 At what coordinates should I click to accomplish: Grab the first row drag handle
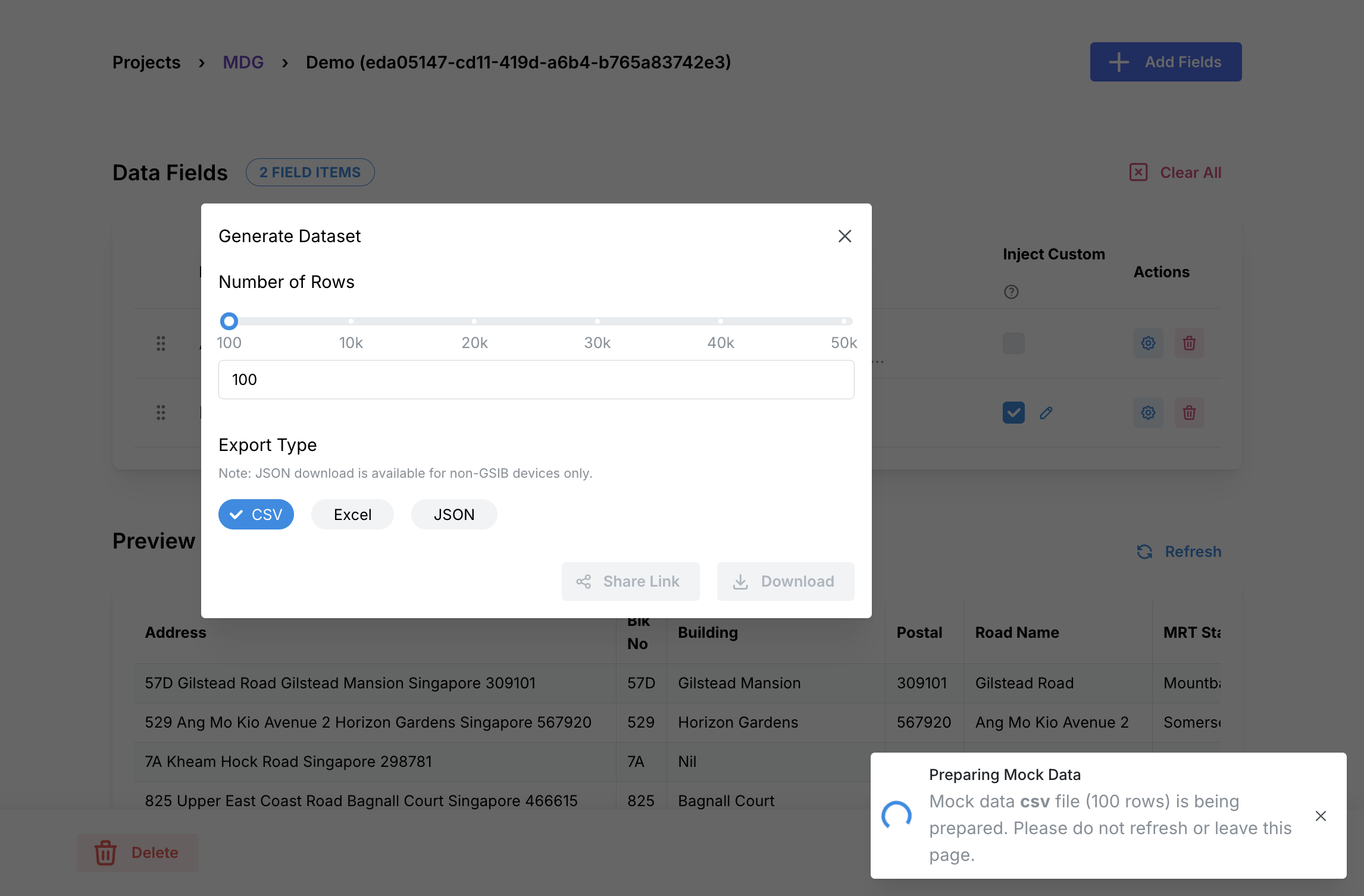click(161, 343)
